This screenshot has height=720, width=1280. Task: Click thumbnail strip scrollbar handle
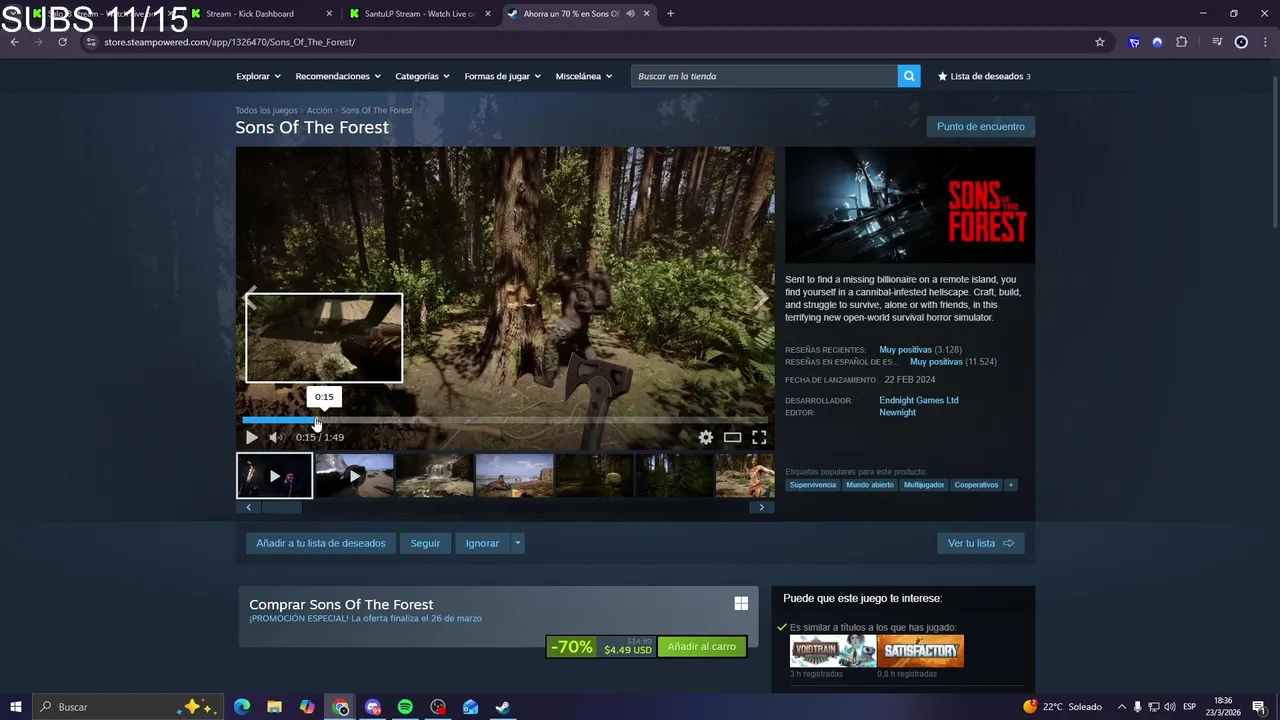point(281,507)
